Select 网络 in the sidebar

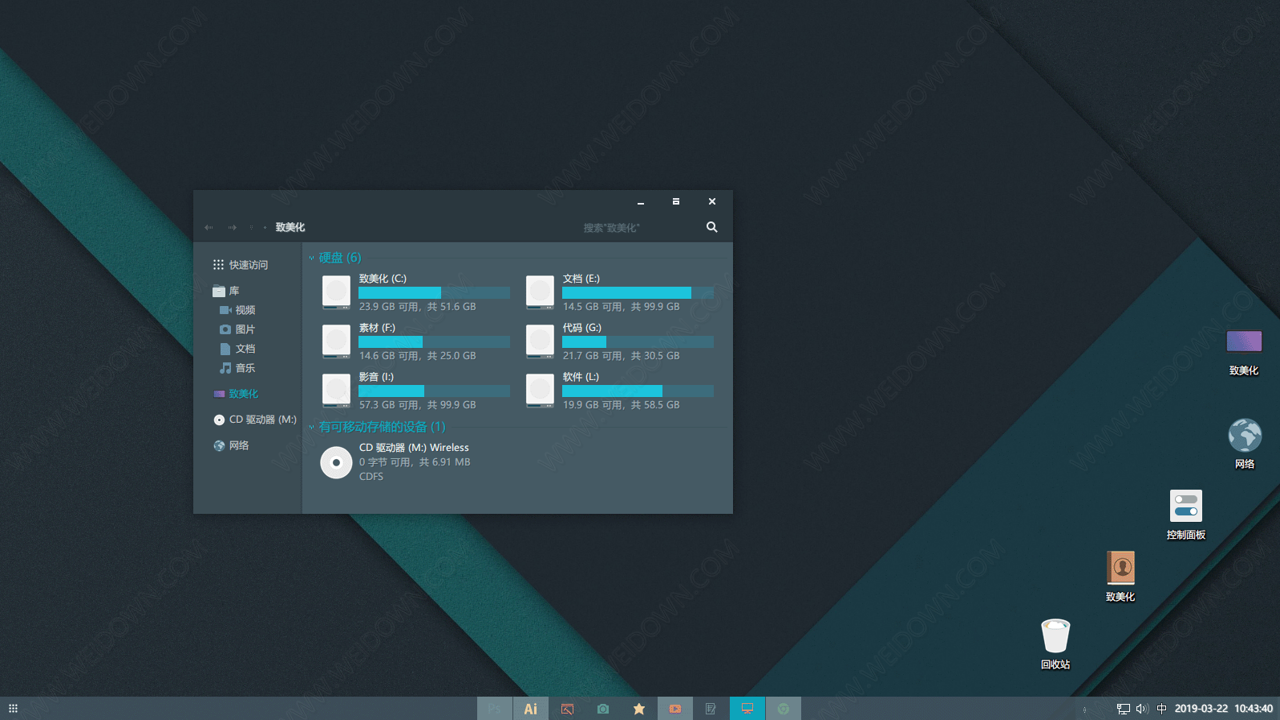click(x=231, y=446)
